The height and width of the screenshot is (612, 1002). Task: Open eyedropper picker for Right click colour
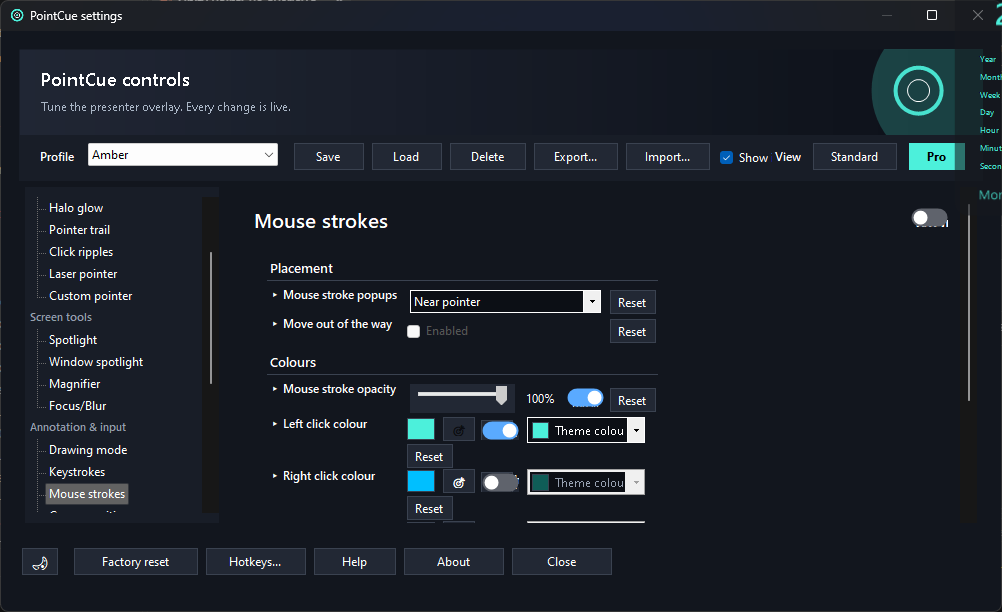459,482
